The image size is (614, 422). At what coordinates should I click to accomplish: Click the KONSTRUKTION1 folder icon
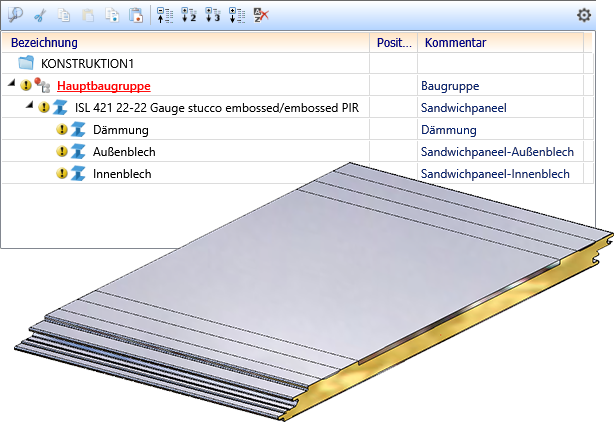[x=26, y=63]
